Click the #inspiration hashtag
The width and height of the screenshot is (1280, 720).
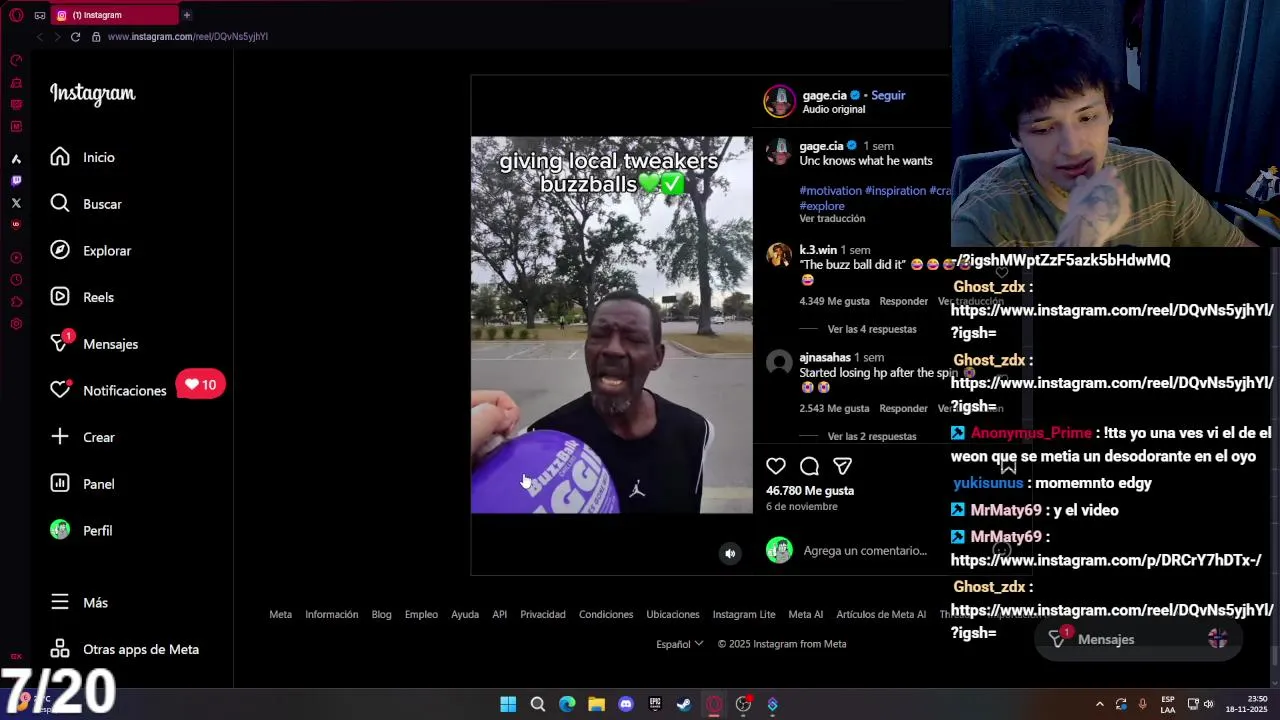click(x=895, y=190)
